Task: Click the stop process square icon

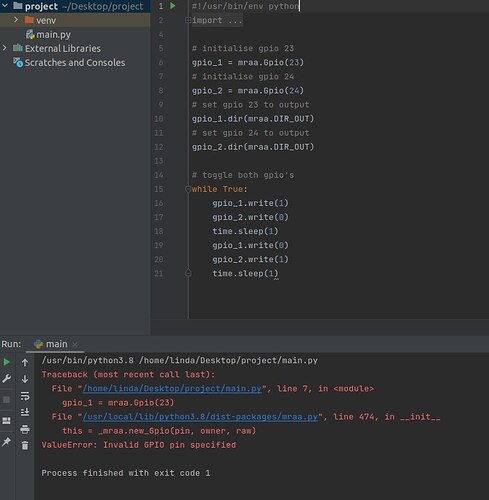Action: click(6, 399)
